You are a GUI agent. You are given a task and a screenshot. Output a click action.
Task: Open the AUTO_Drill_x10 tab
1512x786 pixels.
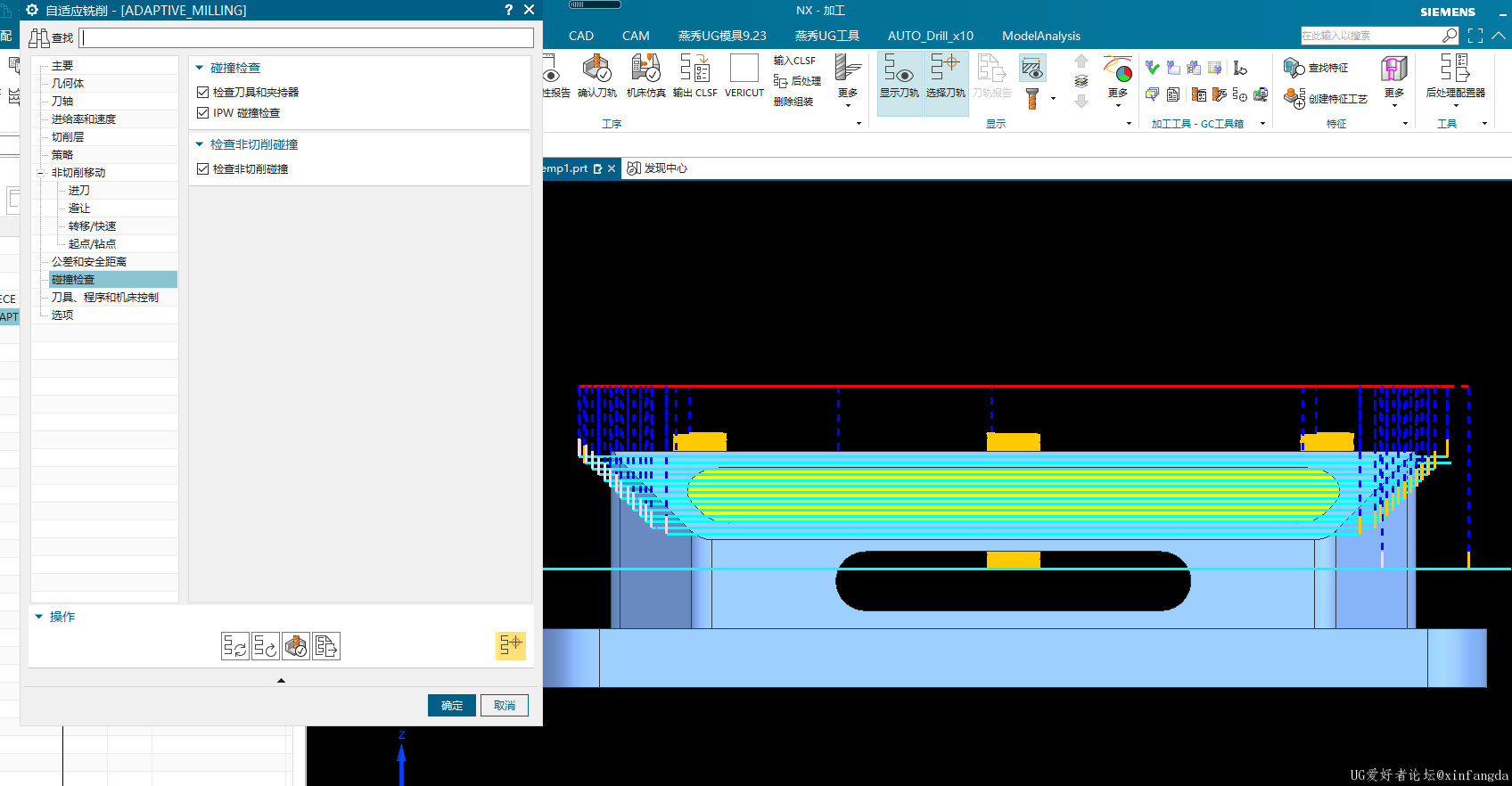coord(931,36)
